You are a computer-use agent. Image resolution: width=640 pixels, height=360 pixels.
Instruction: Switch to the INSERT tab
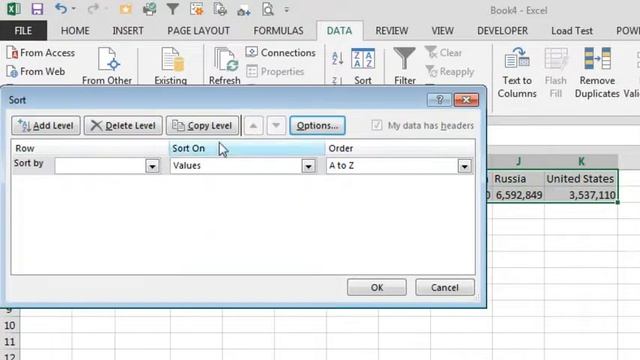click(x=128, y=31)
